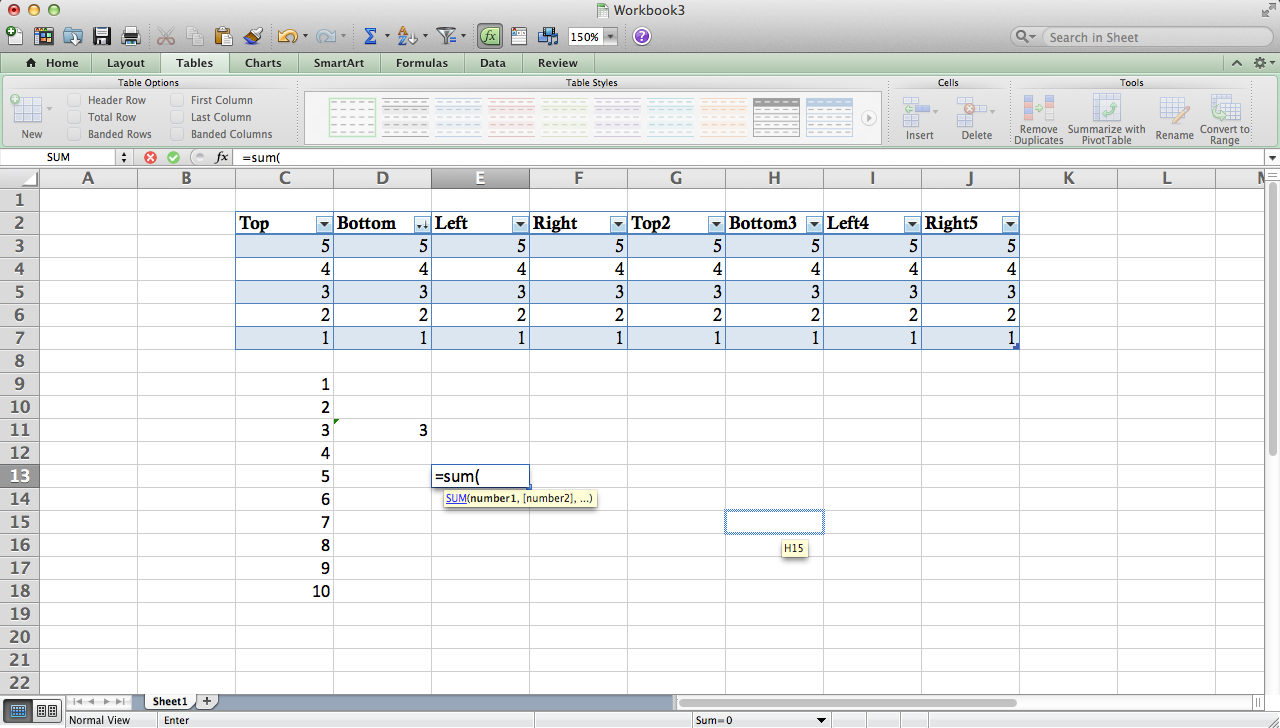Click Summarize with PivotTable
Image resolution: width=1280 pixels, height=728 pixels.
(1106, 115)
